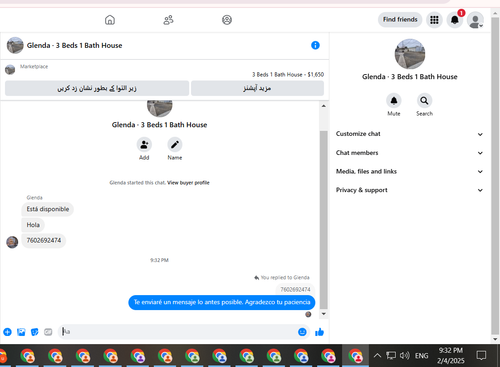Click the Add people icon in chat
Viewport: 500px width, 367px height.
[144, 144]
